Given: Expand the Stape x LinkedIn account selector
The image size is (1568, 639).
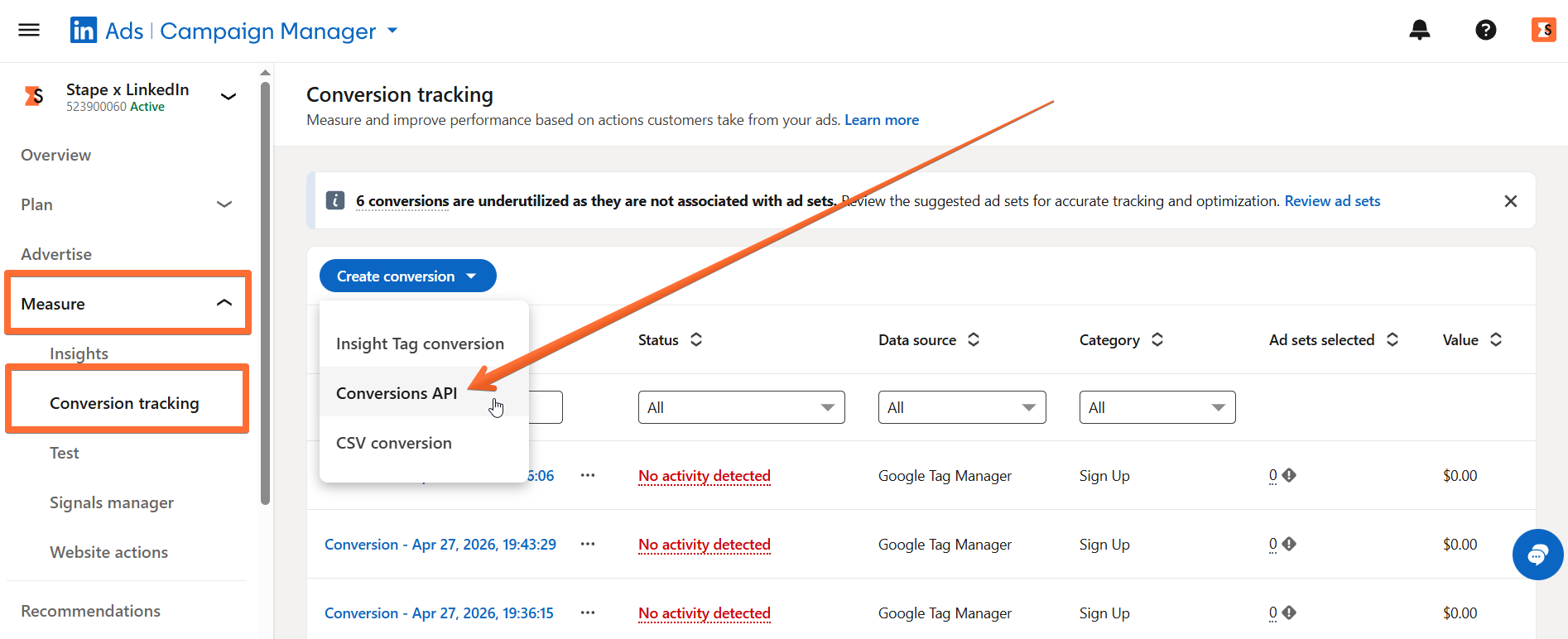Looking at the screenshot, I should click(x=228, y=96).
